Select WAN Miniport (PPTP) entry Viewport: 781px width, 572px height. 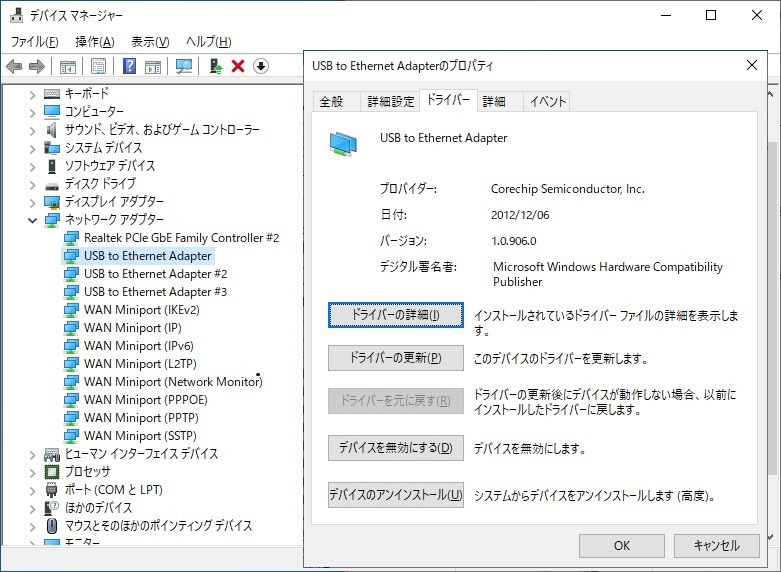click(x=141, y=418)
